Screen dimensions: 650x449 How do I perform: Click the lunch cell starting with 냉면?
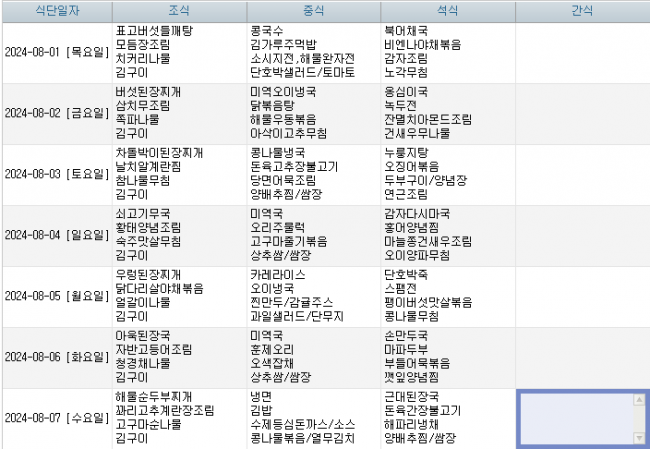[x=313, y=417]
